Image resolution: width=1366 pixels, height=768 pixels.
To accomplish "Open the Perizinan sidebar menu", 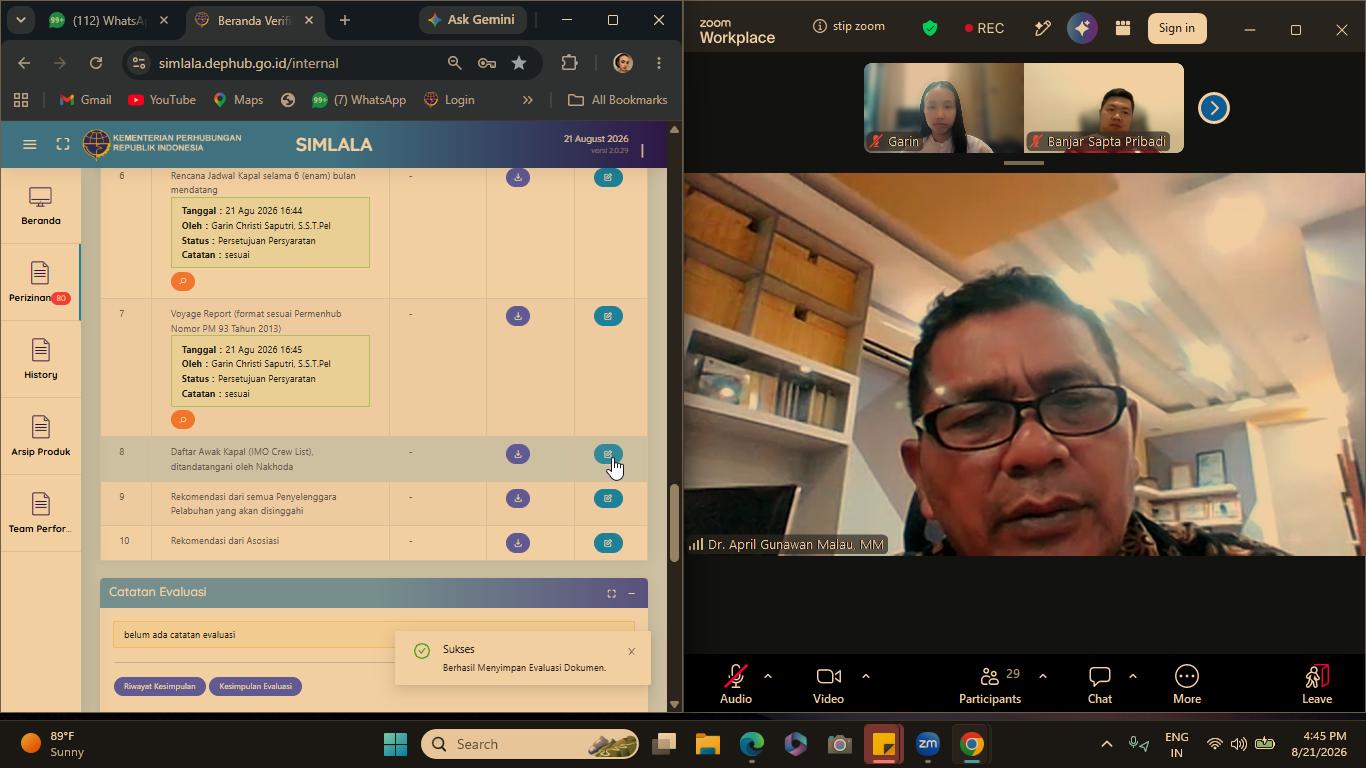I will coord(40,283).
